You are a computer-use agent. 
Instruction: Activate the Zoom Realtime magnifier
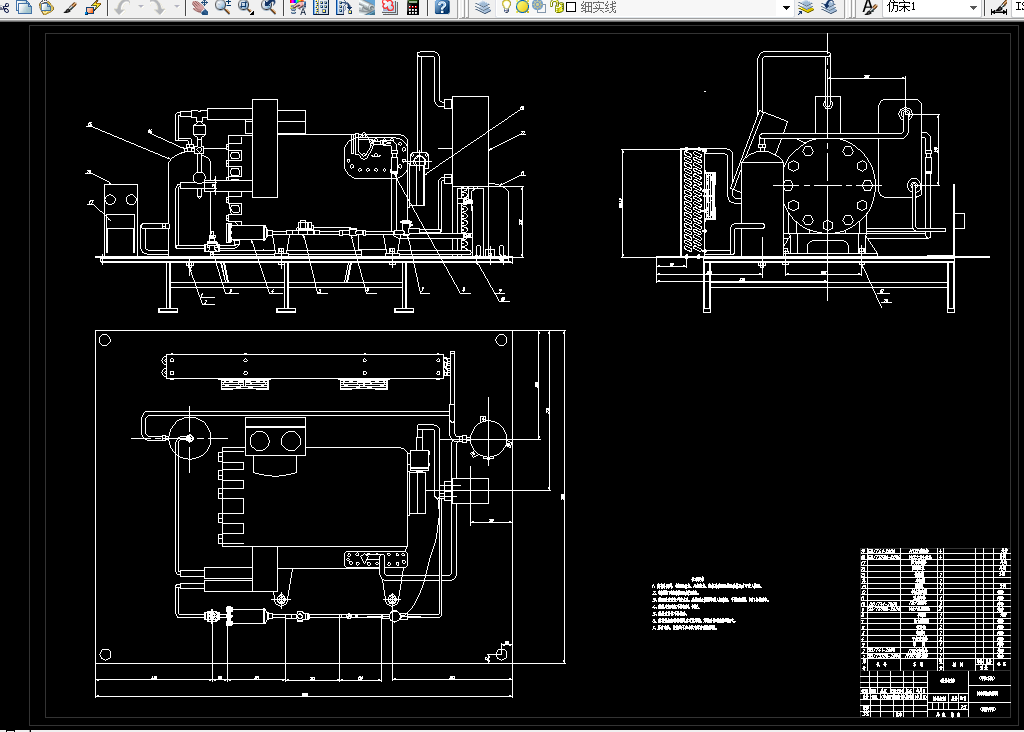[223, 7]
